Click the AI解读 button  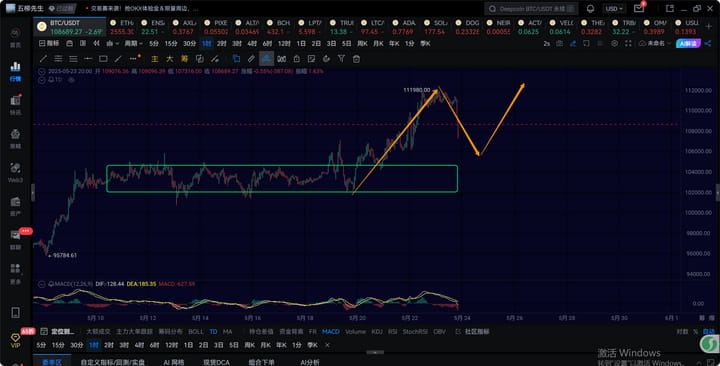coord(688,44)
